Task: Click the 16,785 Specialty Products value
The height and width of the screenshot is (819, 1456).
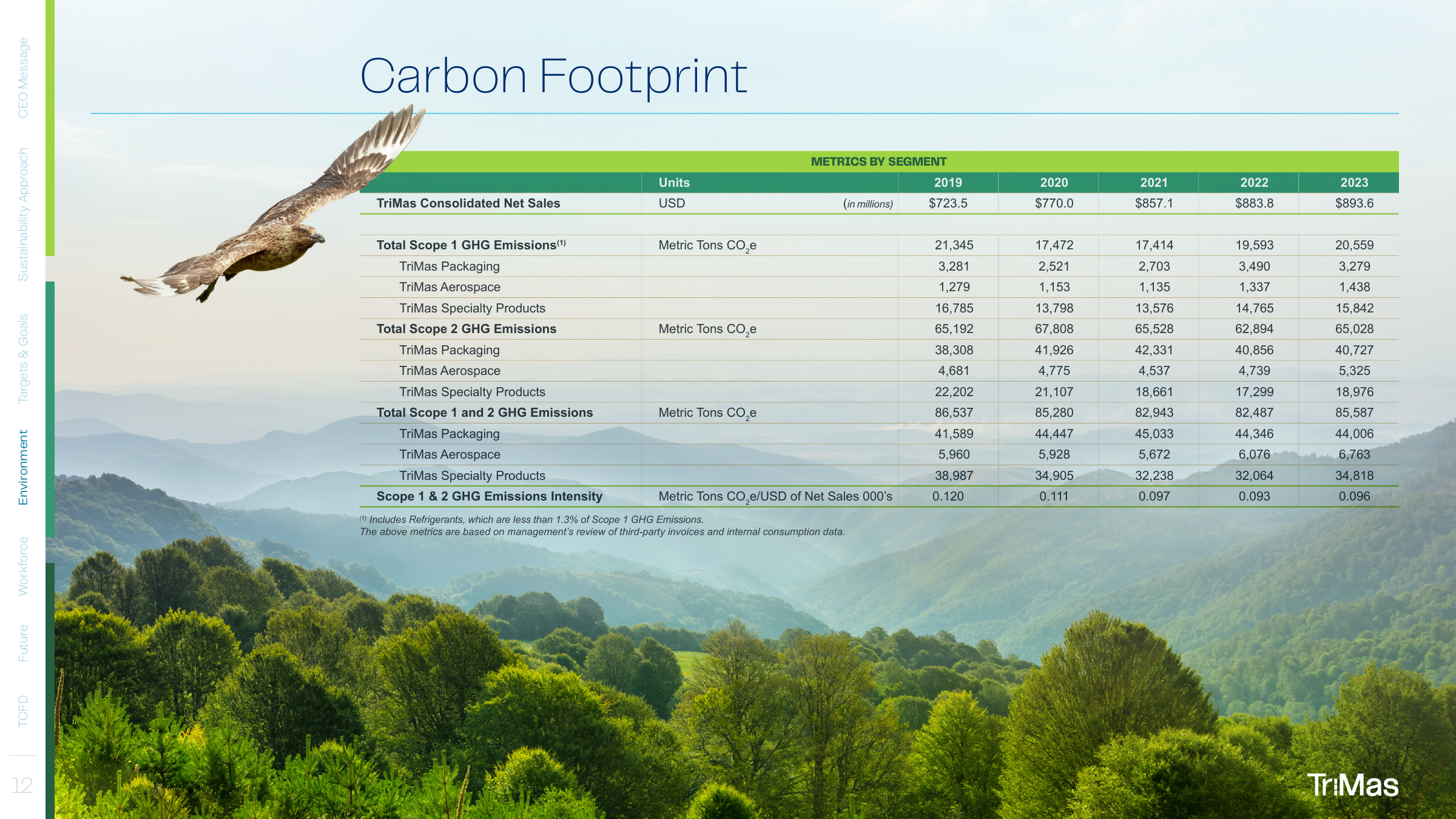Action: coord(954,308)
